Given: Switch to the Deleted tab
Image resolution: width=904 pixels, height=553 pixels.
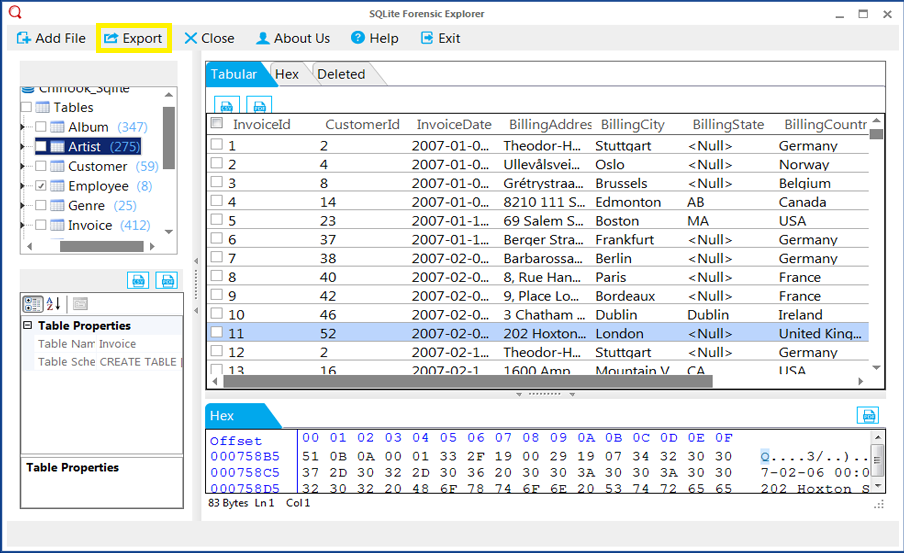Looking at the screenshot, I should (341, 74).
